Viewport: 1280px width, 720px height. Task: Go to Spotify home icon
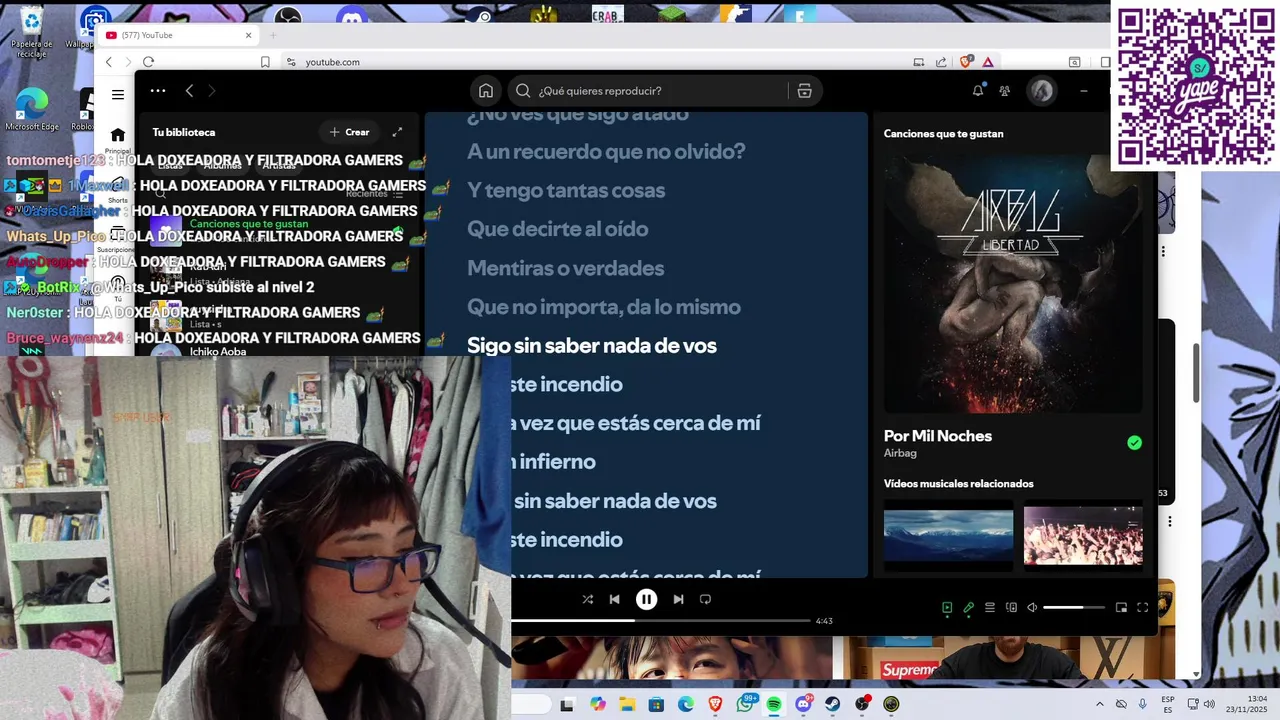pyautogui.click(x=486, y=91)
